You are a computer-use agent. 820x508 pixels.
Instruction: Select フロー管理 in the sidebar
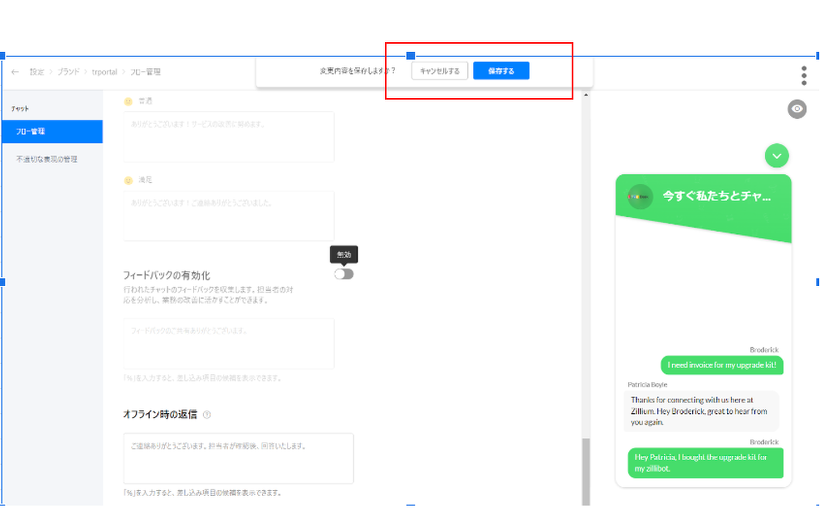[x=51, y=132]
